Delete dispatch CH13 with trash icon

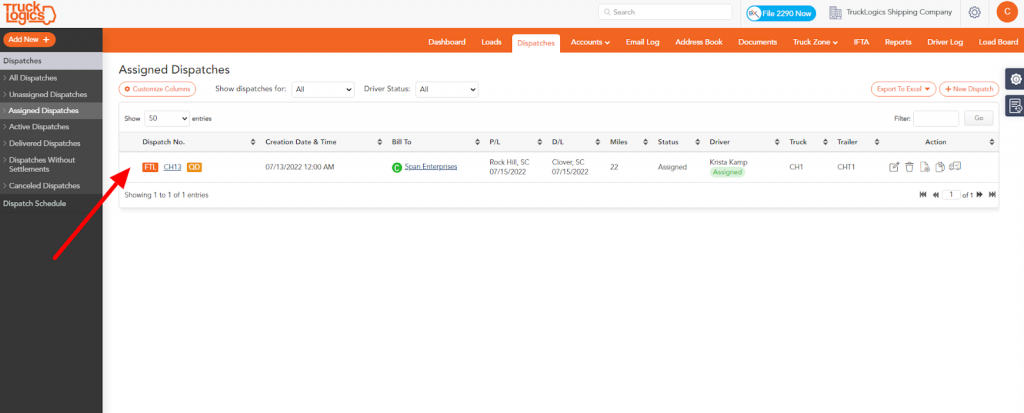tap(909, 167)
